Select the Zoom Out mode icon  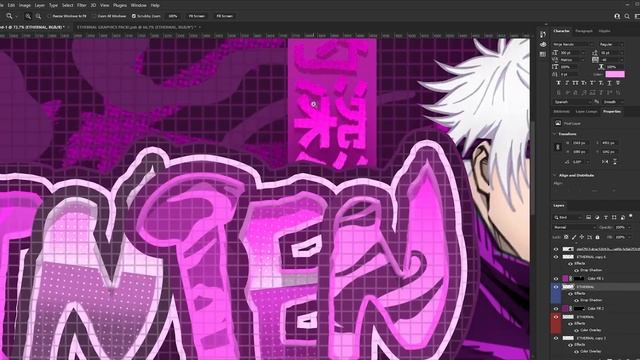38,16
